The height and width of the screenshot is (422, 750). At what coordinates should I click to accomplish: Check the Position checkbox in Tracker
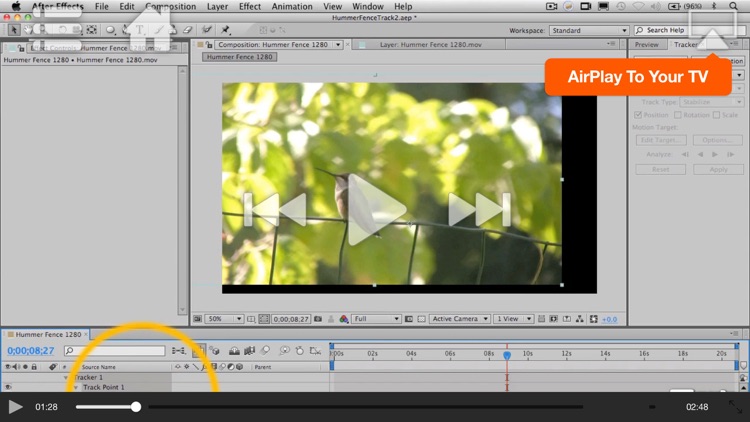point(638,115)
